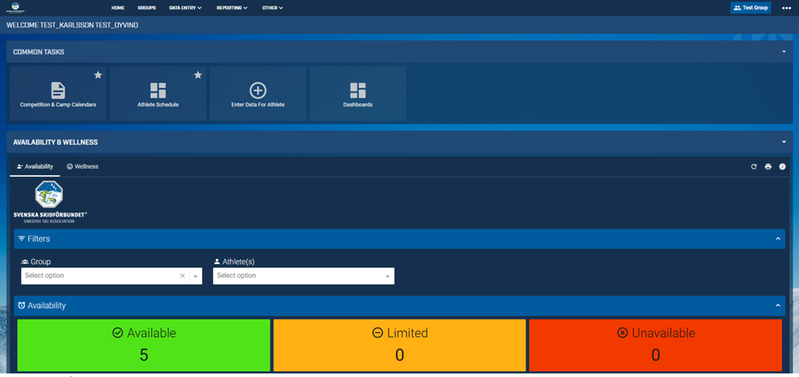This screenshot has width=799, height=377.
Task: Collapse the Filters panel
Action: pyautogui.click(x=778, y=238)
